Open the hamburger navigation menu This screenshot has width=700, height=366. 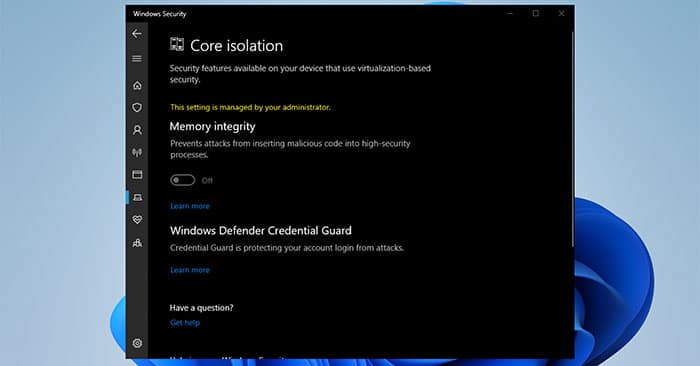click(x=137, y=58)
